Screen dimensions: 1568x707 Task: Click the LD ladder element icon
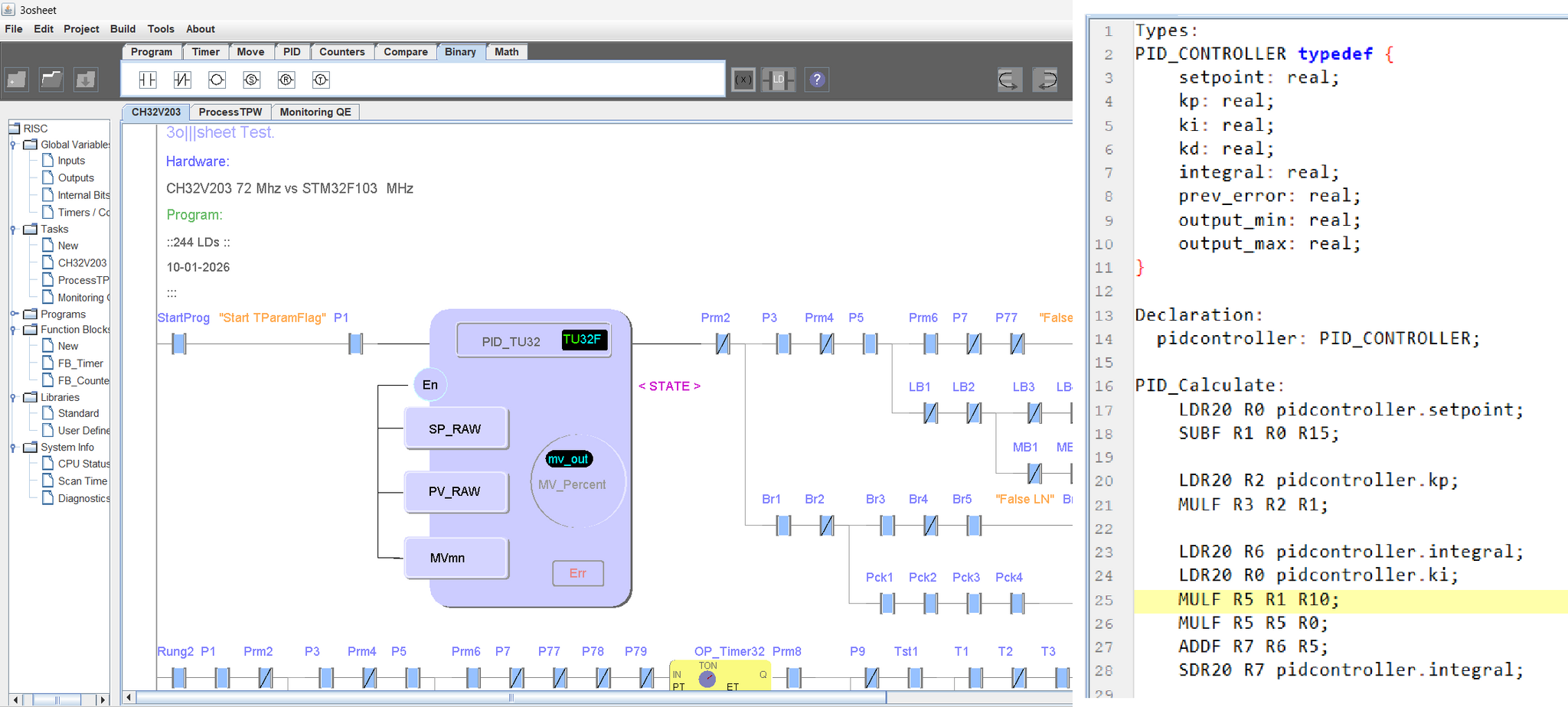point(779,80)
